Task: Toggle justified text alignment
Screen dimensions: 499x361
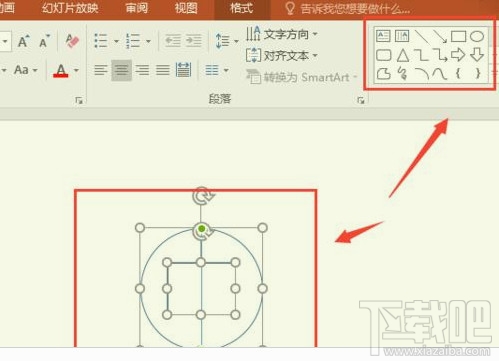Action: tap(163, 70)
